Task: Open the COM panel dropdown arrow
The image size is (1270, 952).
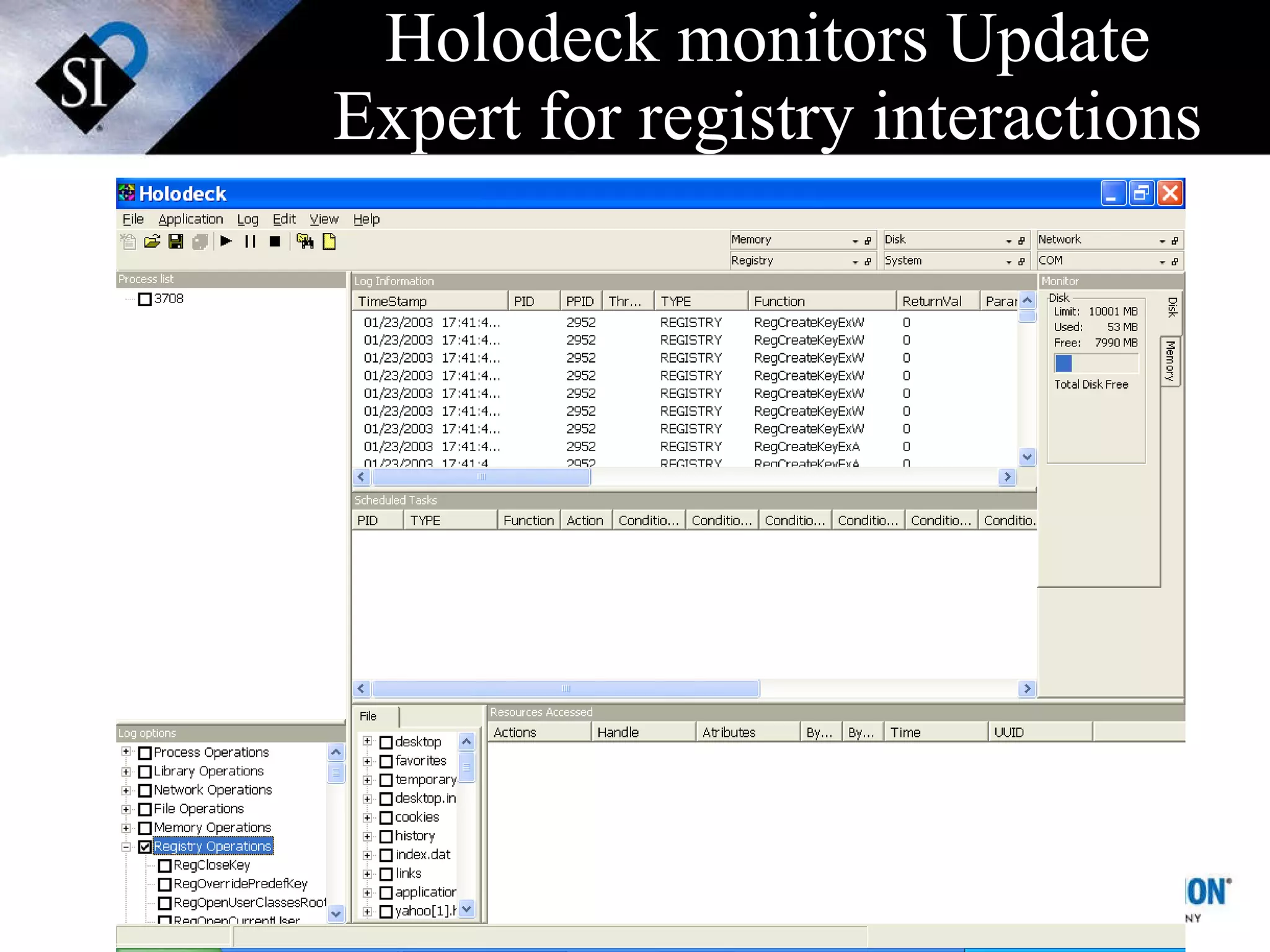Action: click(1161, 262)
